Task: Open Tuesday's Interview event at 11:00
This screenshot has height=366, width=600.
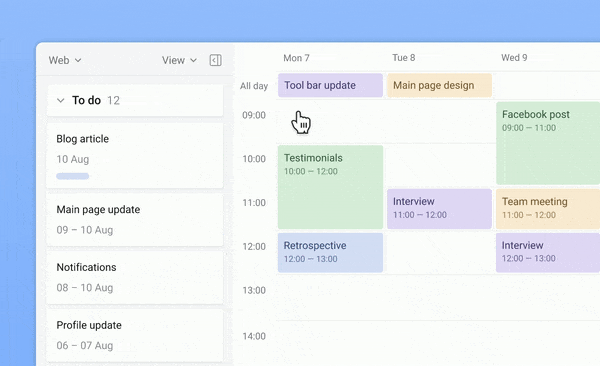Action: 439,209
